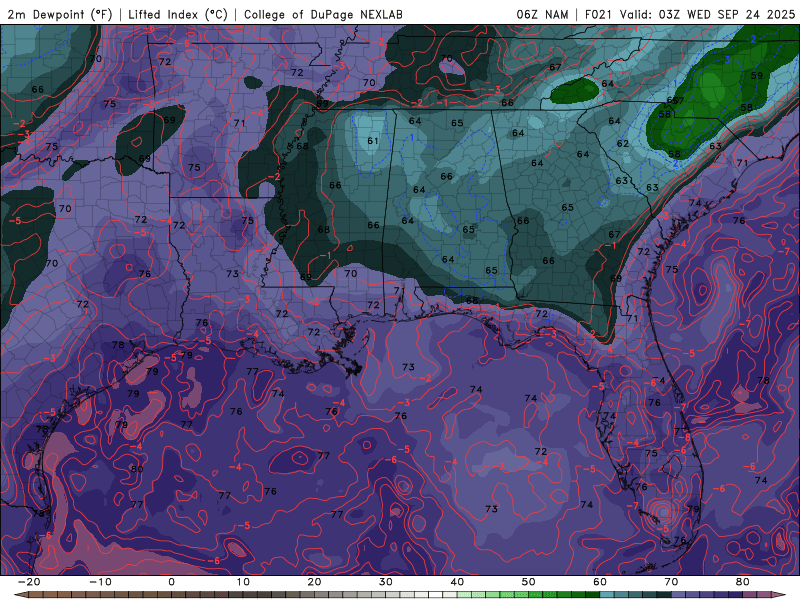The width and height of the screenshot is (800, 600).
Task: Click the "F021 Valid: 03Z WED SEP 24 2025" text
Action: click(690, 15)
